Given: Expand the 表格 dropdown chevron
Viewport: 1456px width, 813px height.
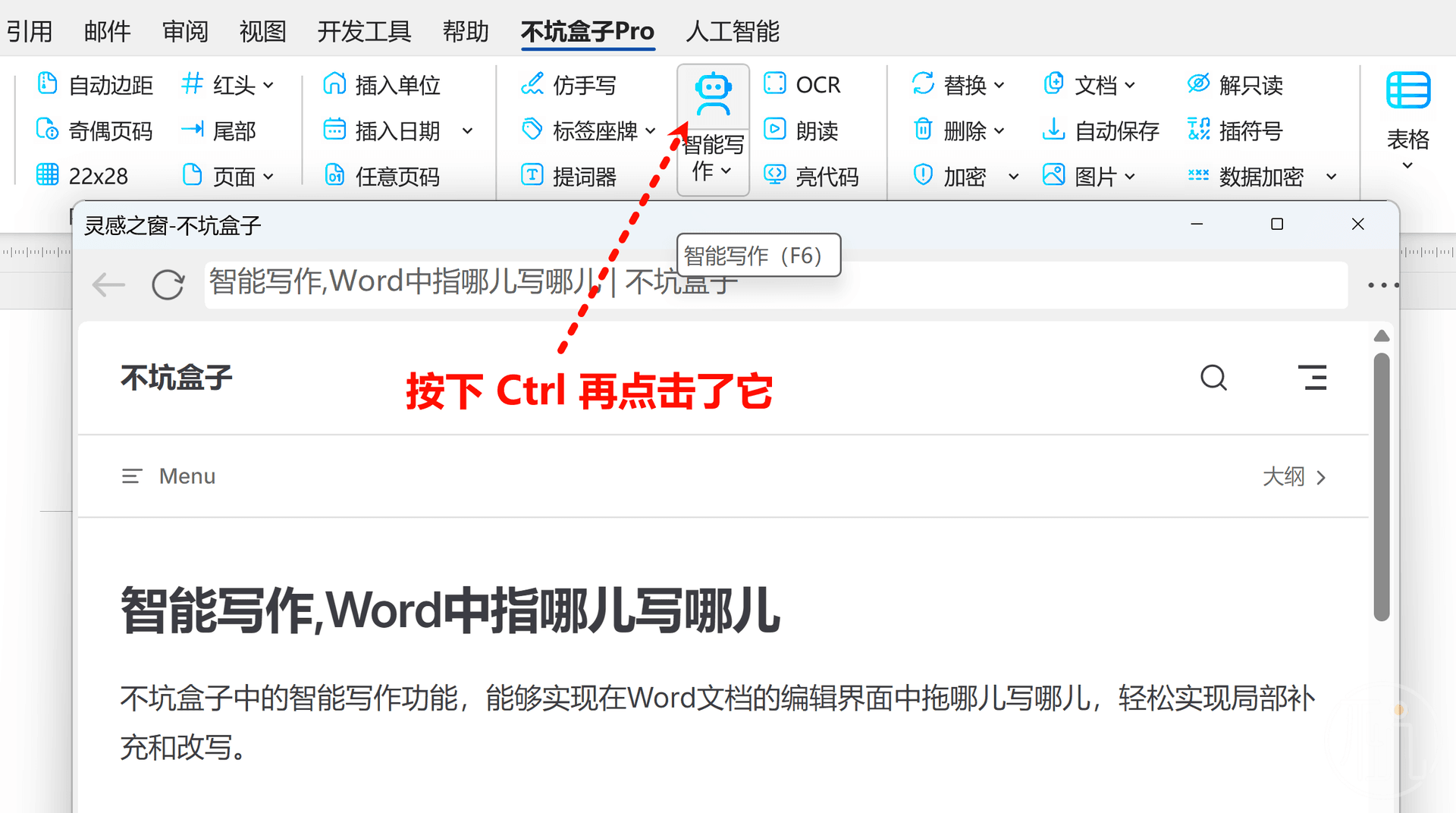Looking at the screenshot, I should [1408, 165].
